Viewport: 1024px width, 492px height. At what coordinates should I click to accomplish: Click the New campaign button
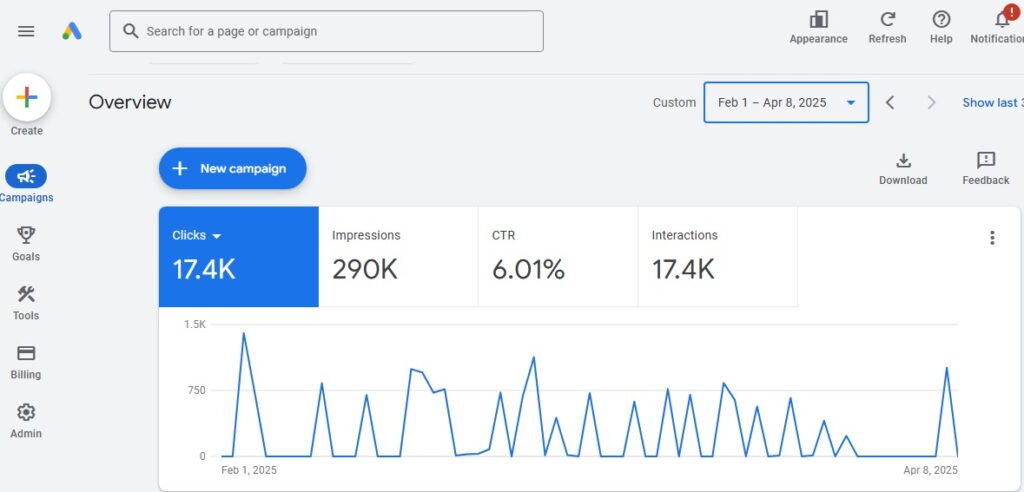tap(232, 169)
